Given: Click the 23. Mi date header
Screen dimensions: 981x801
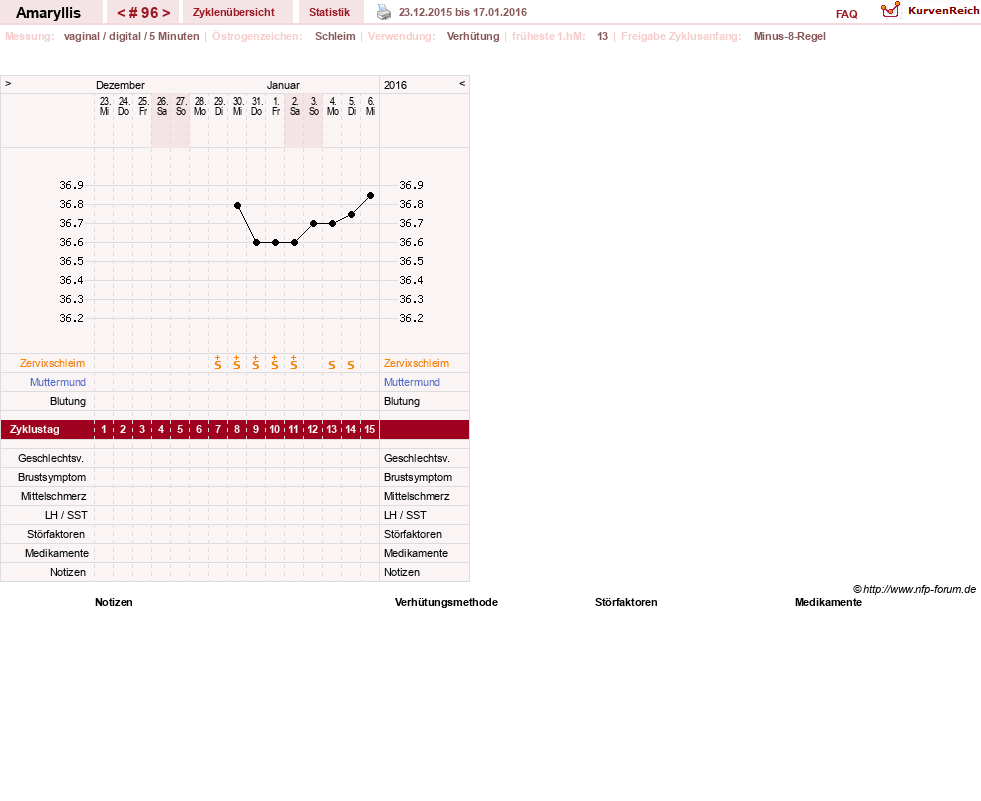Looking at the screenshot, I should 104,106.
